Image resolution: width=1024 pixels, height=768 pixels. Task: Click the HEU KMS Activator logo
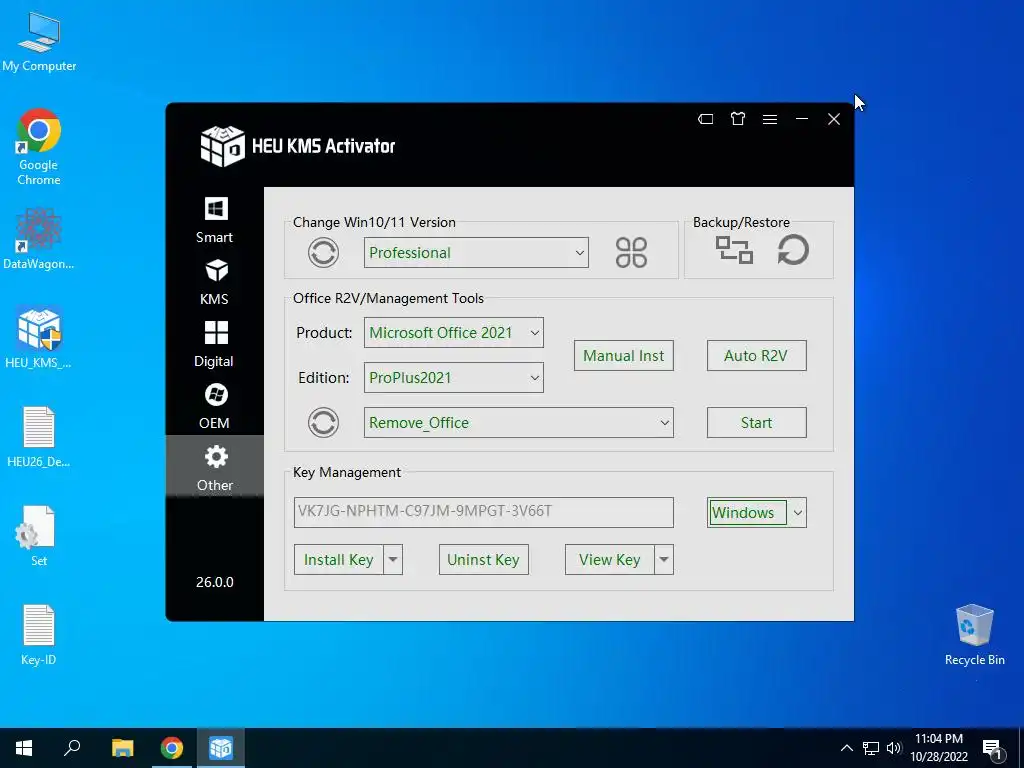pyautogui.click(x=223, y=146)
